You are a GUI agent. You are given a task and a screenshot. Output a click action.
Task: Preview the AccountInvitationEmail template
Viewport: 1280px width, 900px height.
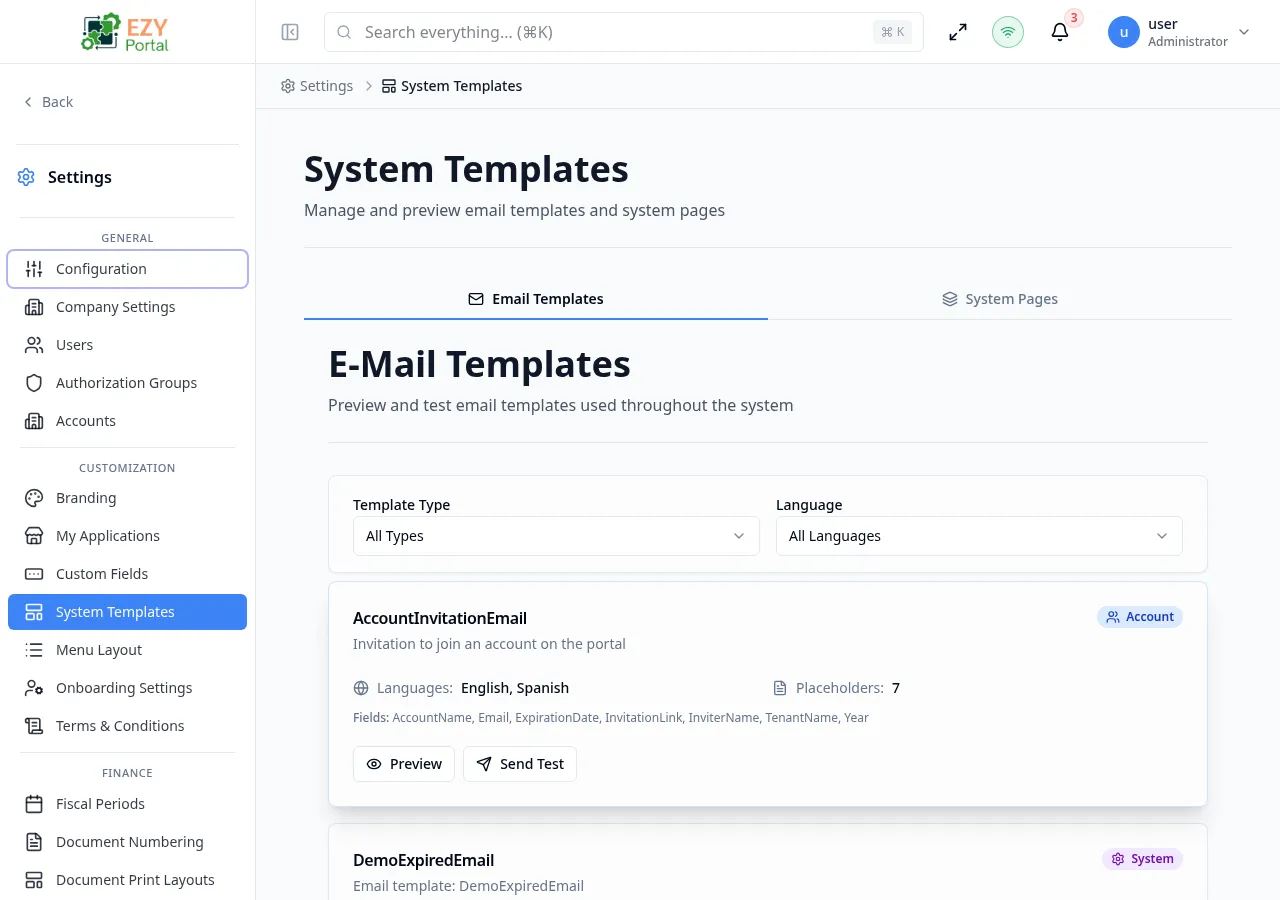404,764
